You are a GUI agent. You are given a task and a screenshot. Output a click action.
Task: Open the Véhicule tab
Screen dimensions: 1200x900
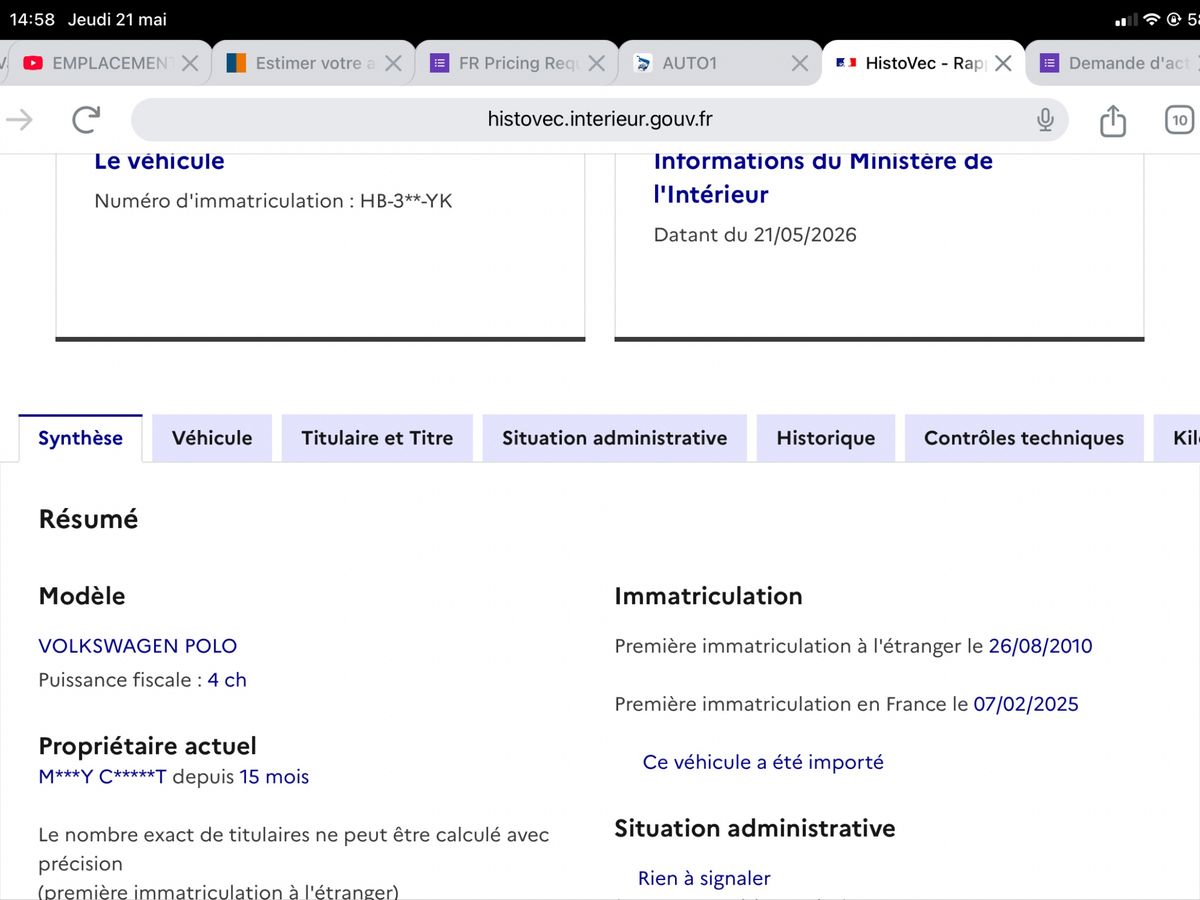[x=212, y=438]
